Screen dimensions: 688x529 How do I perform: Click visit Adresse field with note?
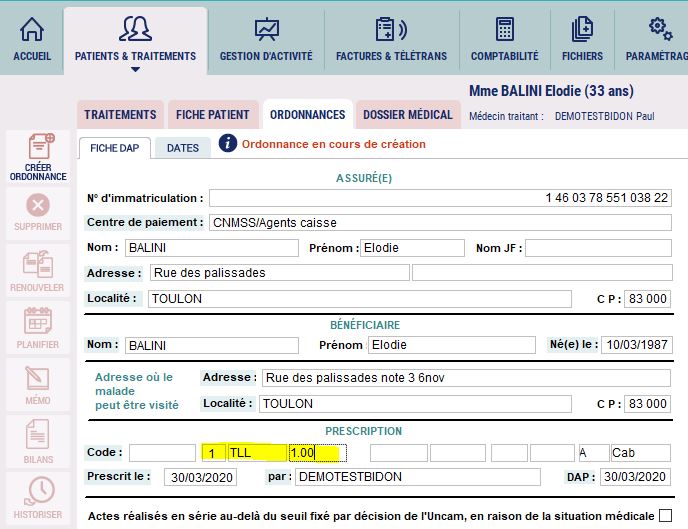466,378
